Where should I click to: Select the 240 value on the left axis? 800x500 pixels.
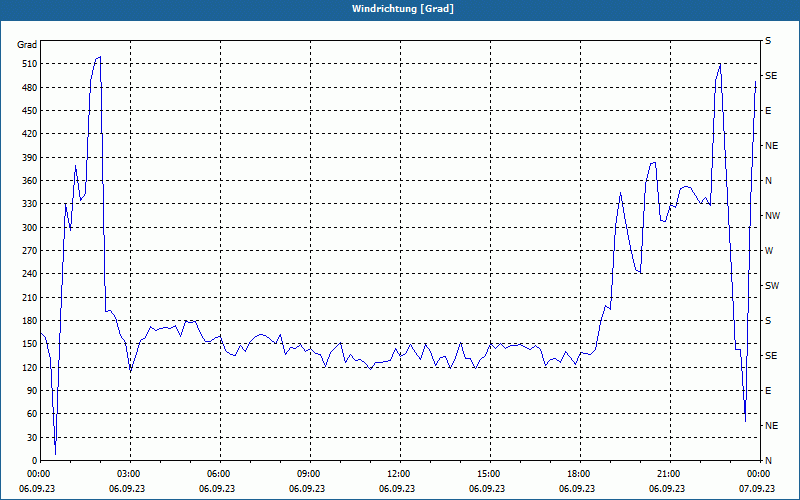click(28, 274)
